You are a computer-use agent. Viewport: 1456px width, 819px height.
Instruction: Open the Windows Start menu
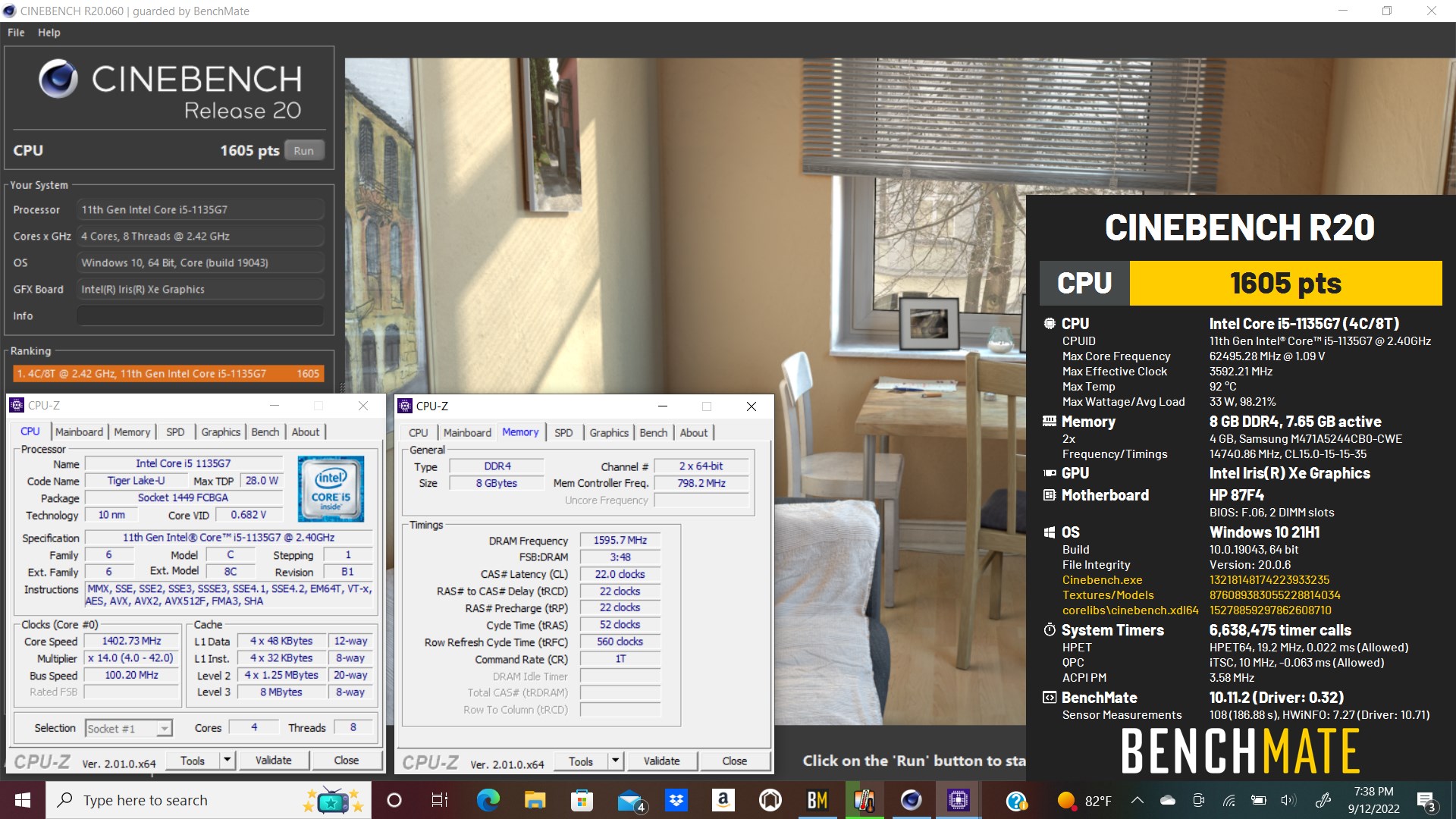click(23, 800)
